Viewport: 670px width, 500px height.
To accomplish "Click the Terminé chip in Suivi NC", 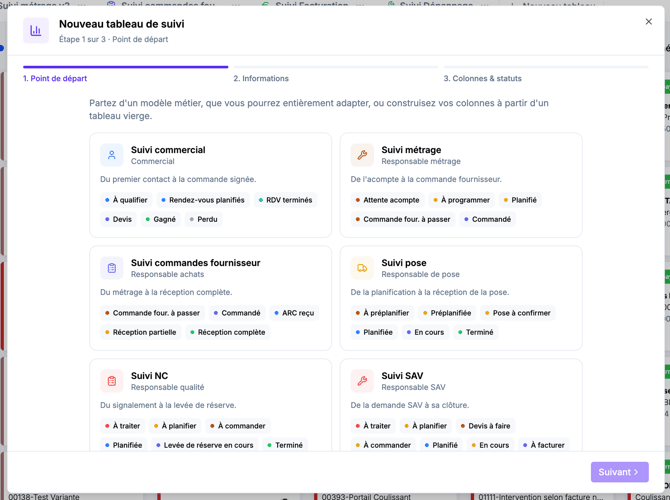I will pos(285,445).
